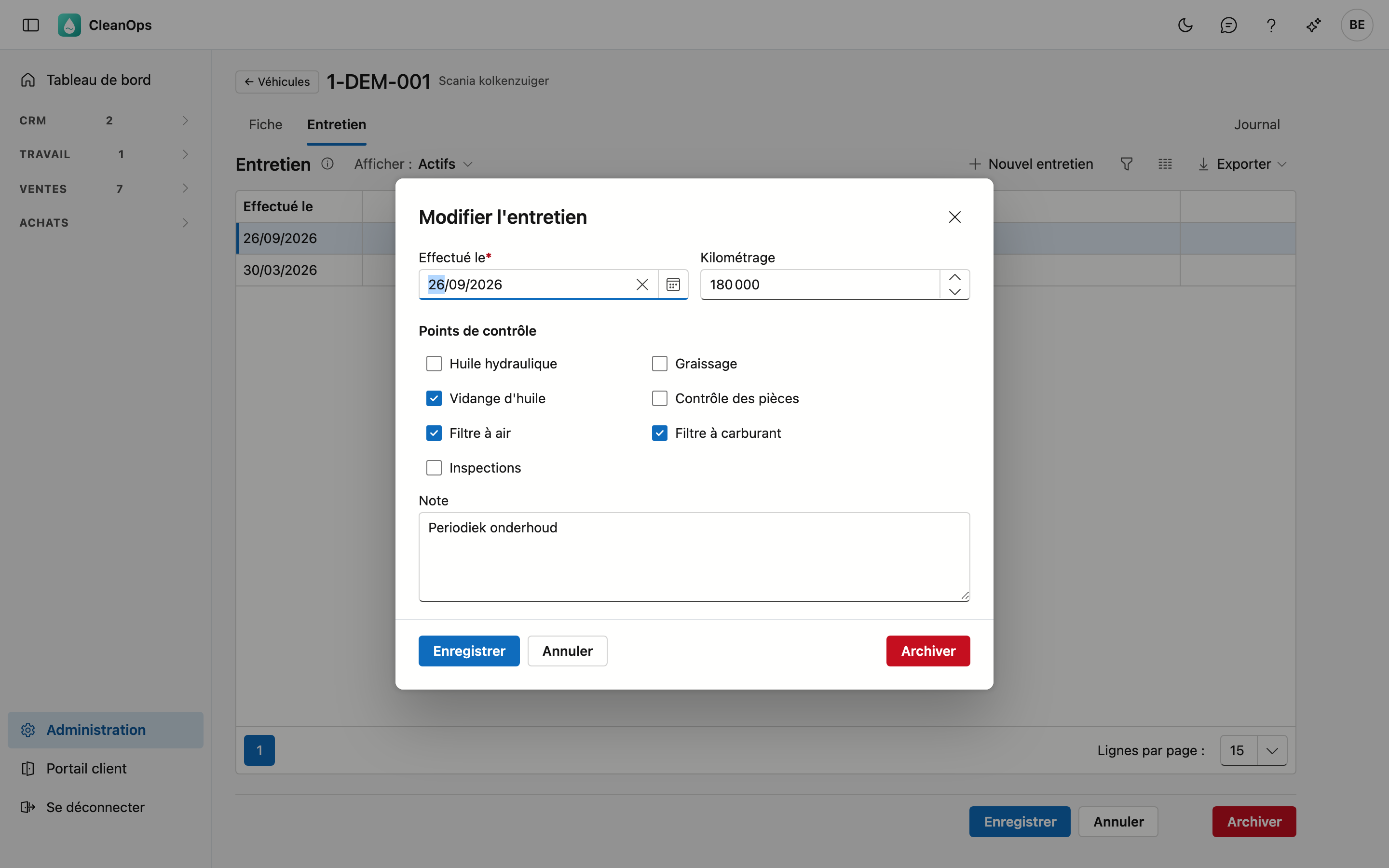
Task: Expand the CRM sidebar section
Action: pyautogui.click(x=106, y=121)
